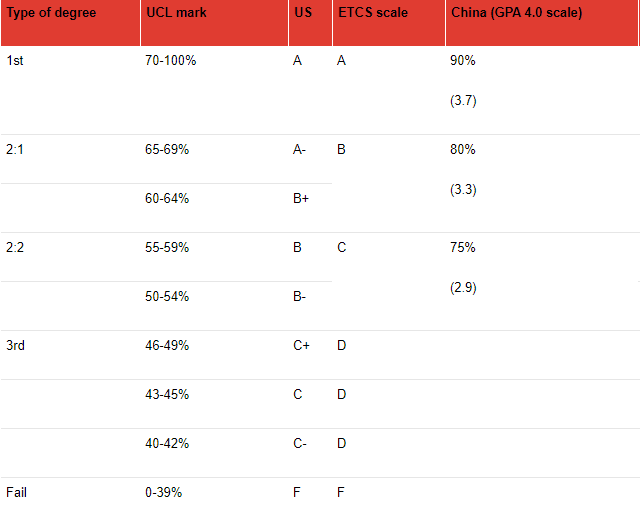Image resolution: width=640 pixels, height=521 pixels.
Task: Select the "UCL mark" column header
Action: pos(176,13)
